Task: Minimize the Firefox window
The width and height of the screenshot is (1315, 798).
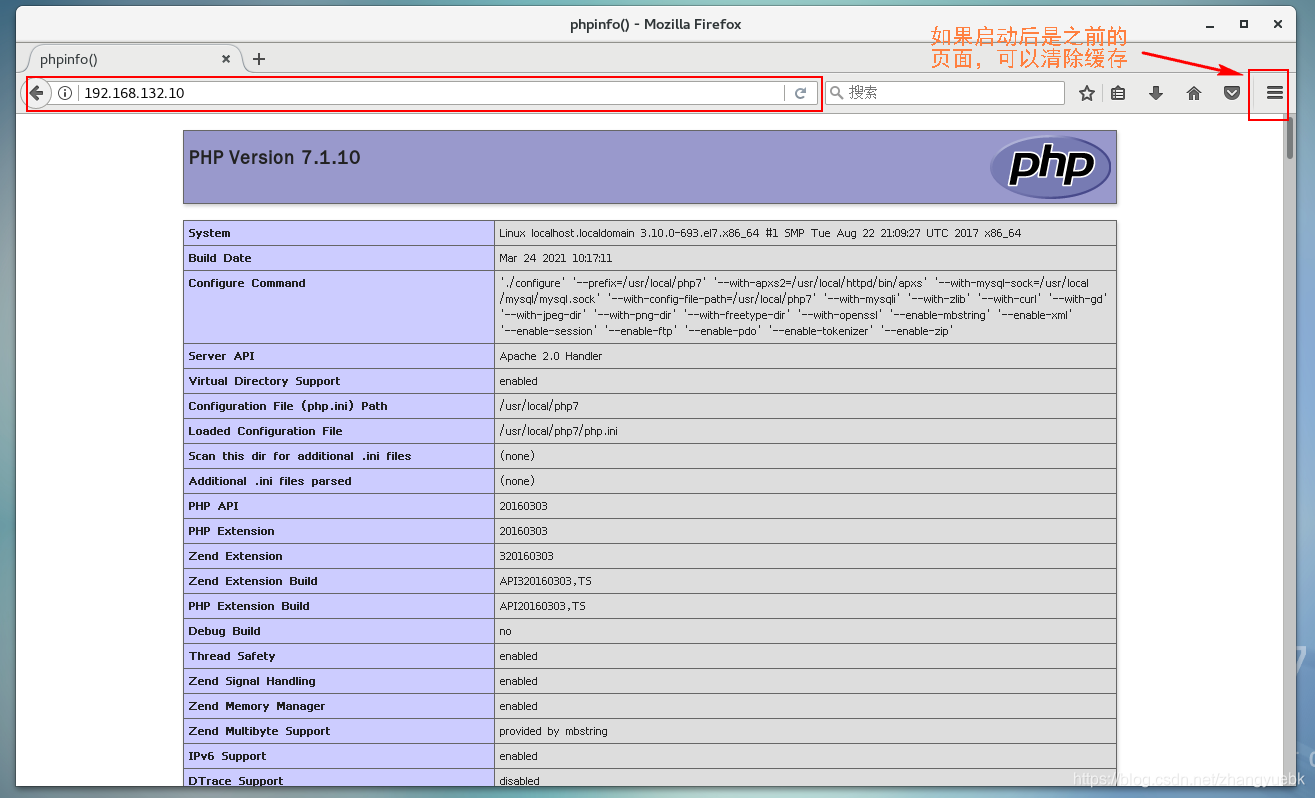Action: click(1210, 24)
